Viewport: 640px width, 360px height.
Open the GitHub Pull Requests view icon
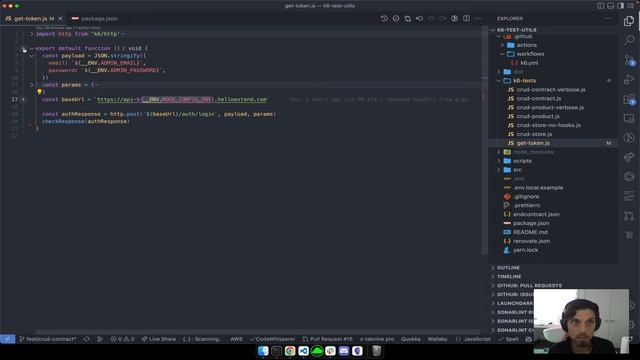(x=629, y=216)
